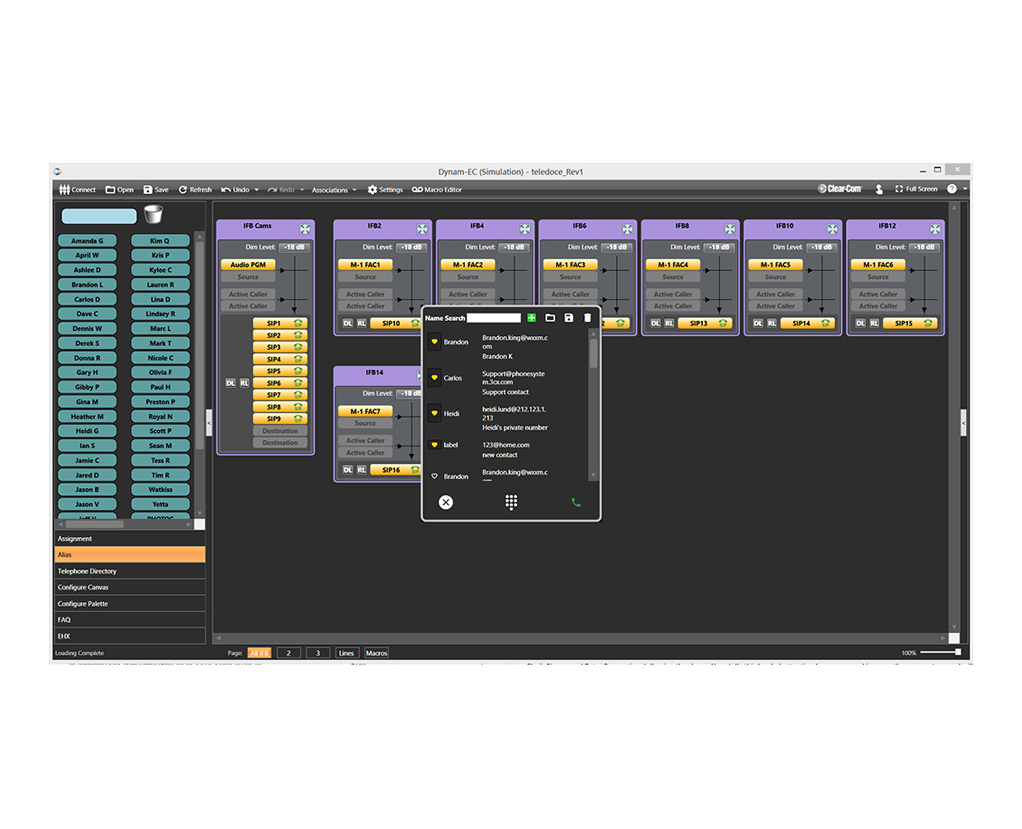This screenshot has height=829, width=1022.
Task: Click the canvas horizontal scrollbar
Action: point(581,638)
